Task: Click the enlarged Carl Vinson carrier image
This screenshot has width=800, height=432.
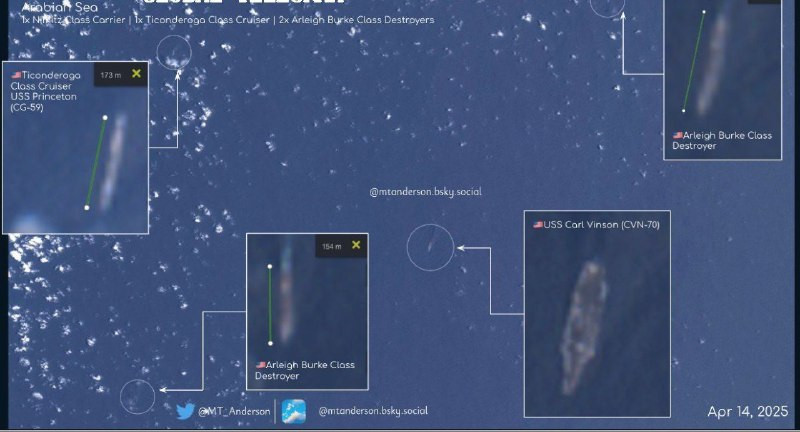Action: 584,326
